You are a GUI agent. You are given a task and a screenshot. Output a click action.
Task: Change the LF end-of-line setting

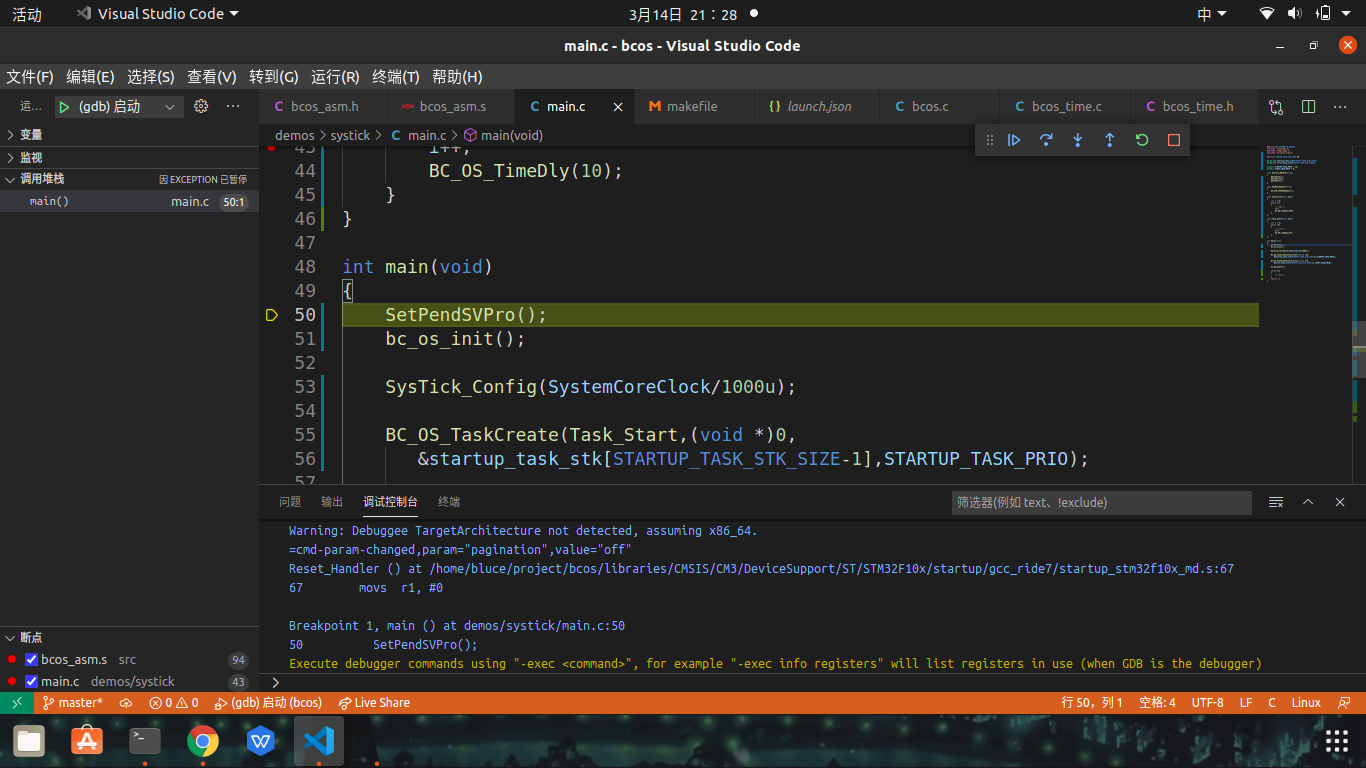[x=1246, y=703]
